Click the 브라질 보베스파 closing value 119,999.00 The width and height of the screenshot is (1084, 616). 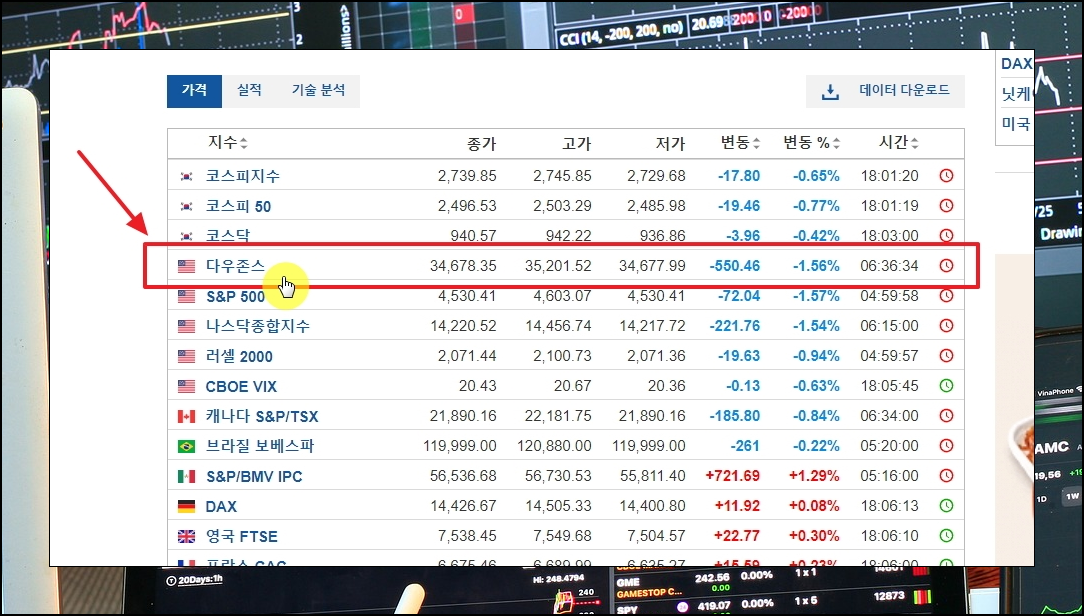pos(460,447)
